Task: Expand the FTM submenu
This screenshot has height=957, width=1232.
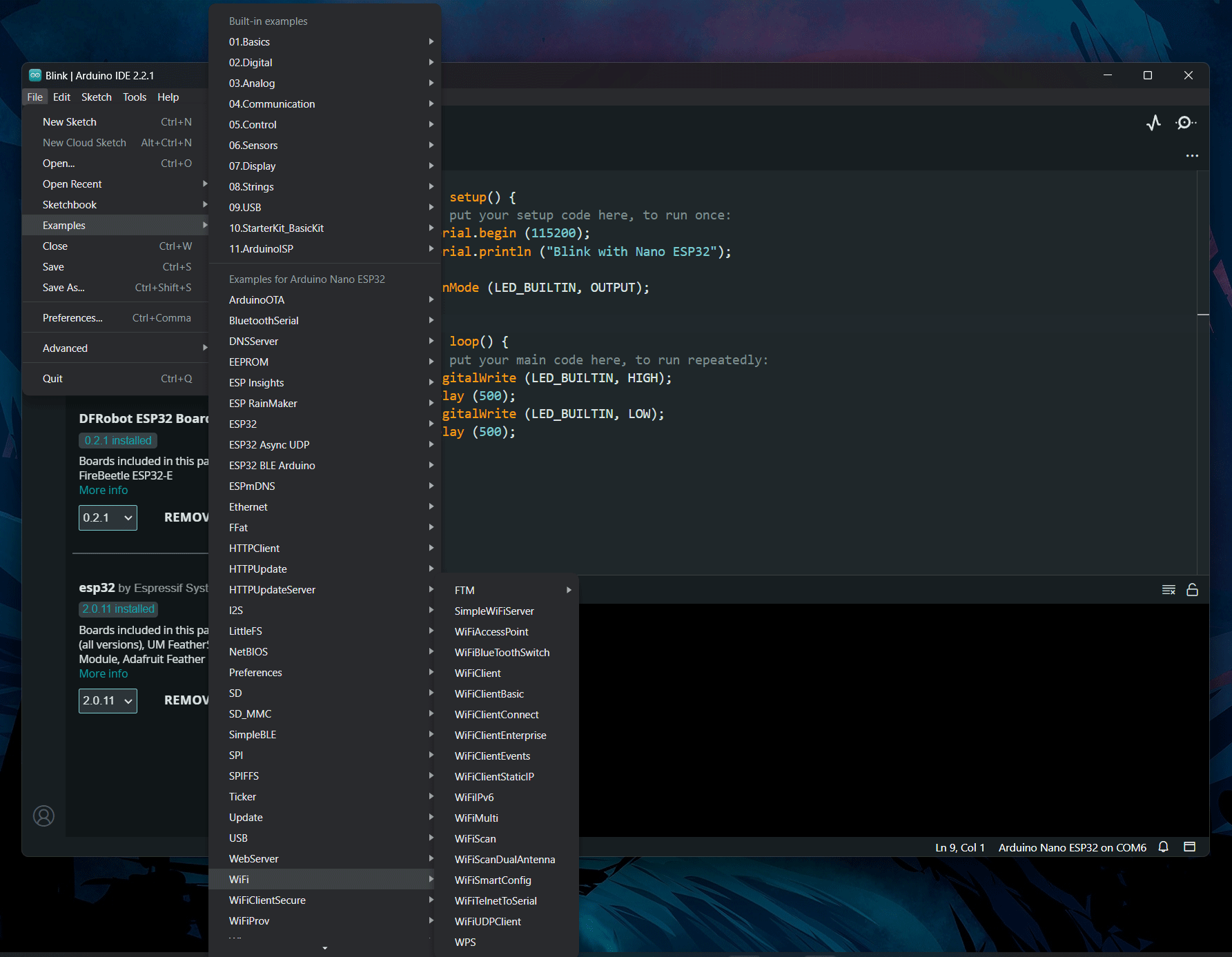Action: tap(507, 591)
